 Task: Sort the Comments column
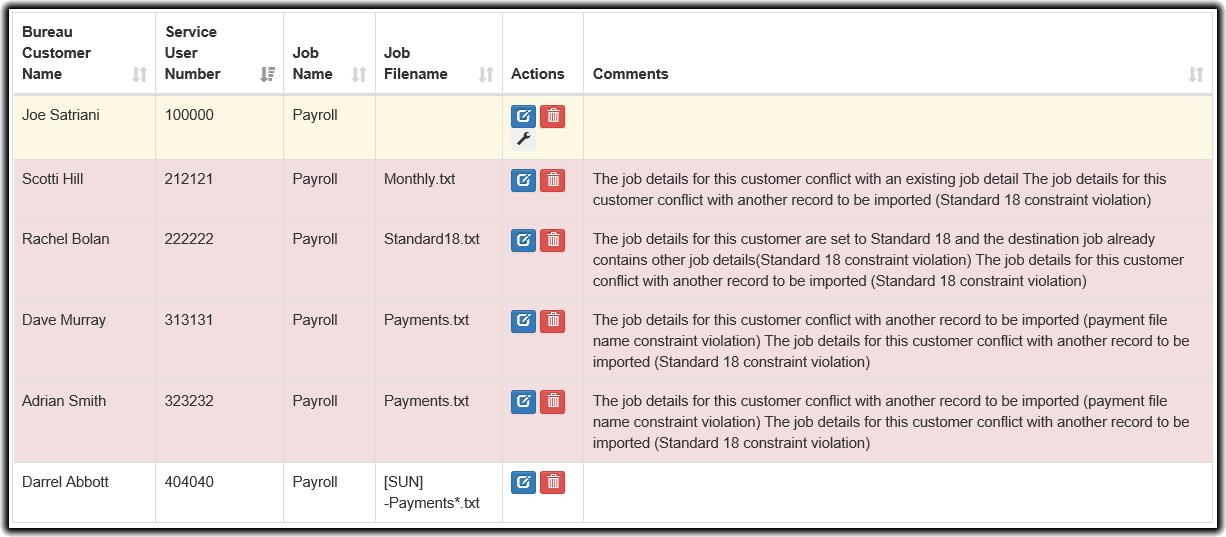[x=1196, y=74]
